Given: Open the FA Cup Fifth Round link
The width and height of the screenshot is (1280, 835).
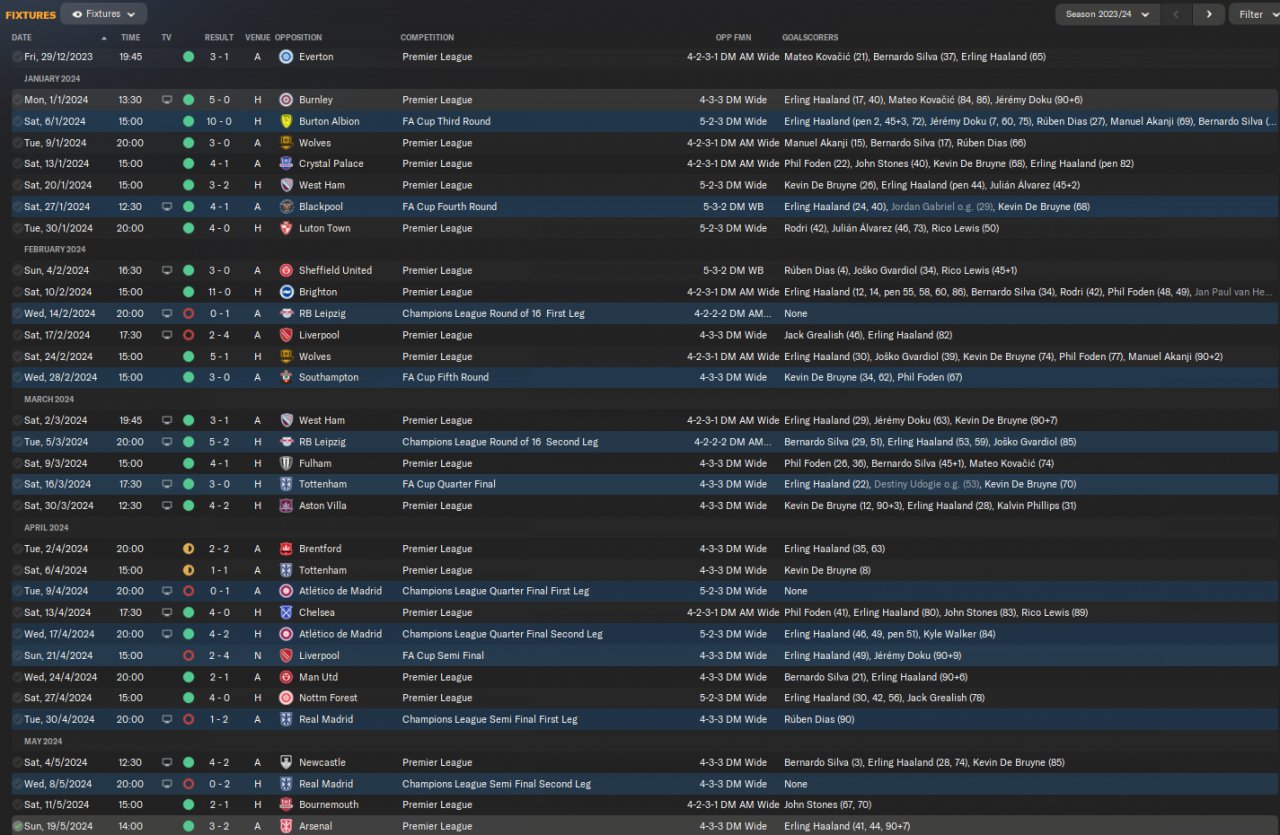Looking at the screenshot, I should [x=445, y=378].
